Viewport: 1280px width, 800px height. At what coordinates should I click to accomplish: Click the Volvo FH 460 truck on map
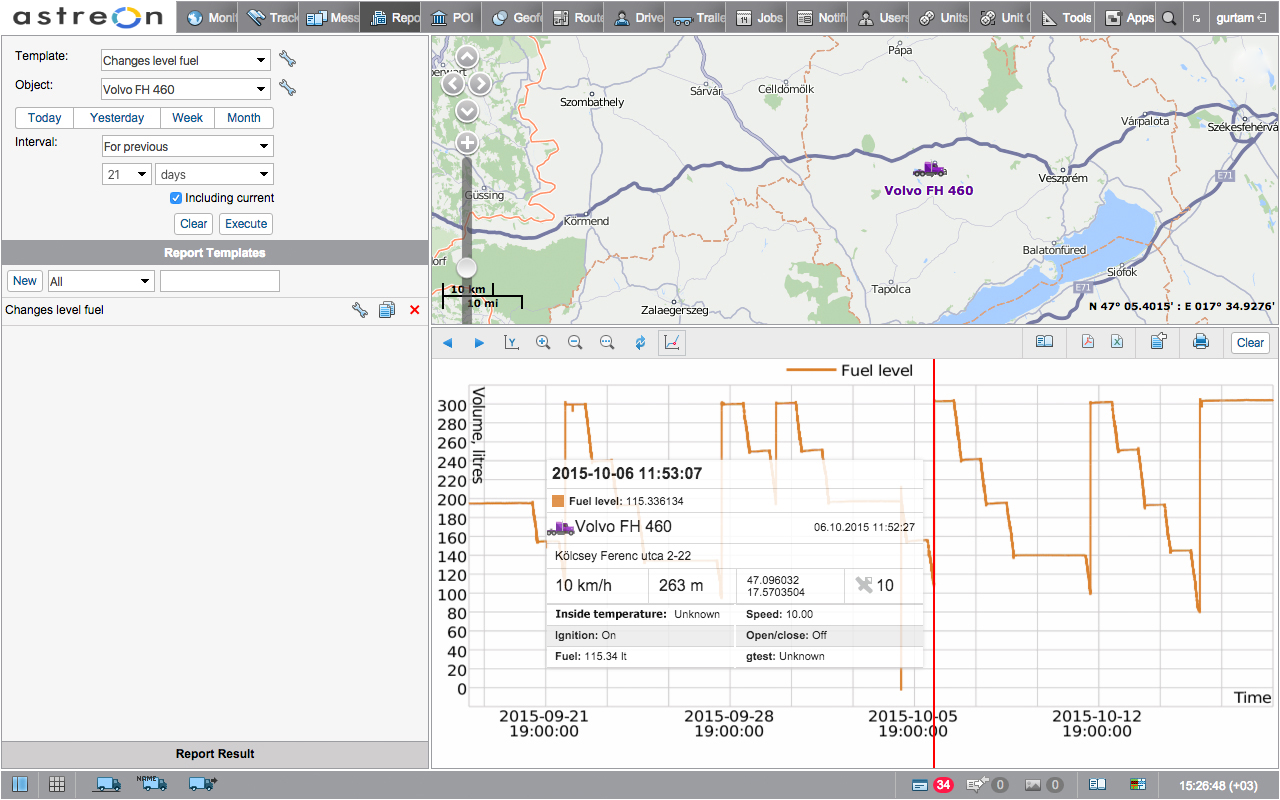coord(930,170)
